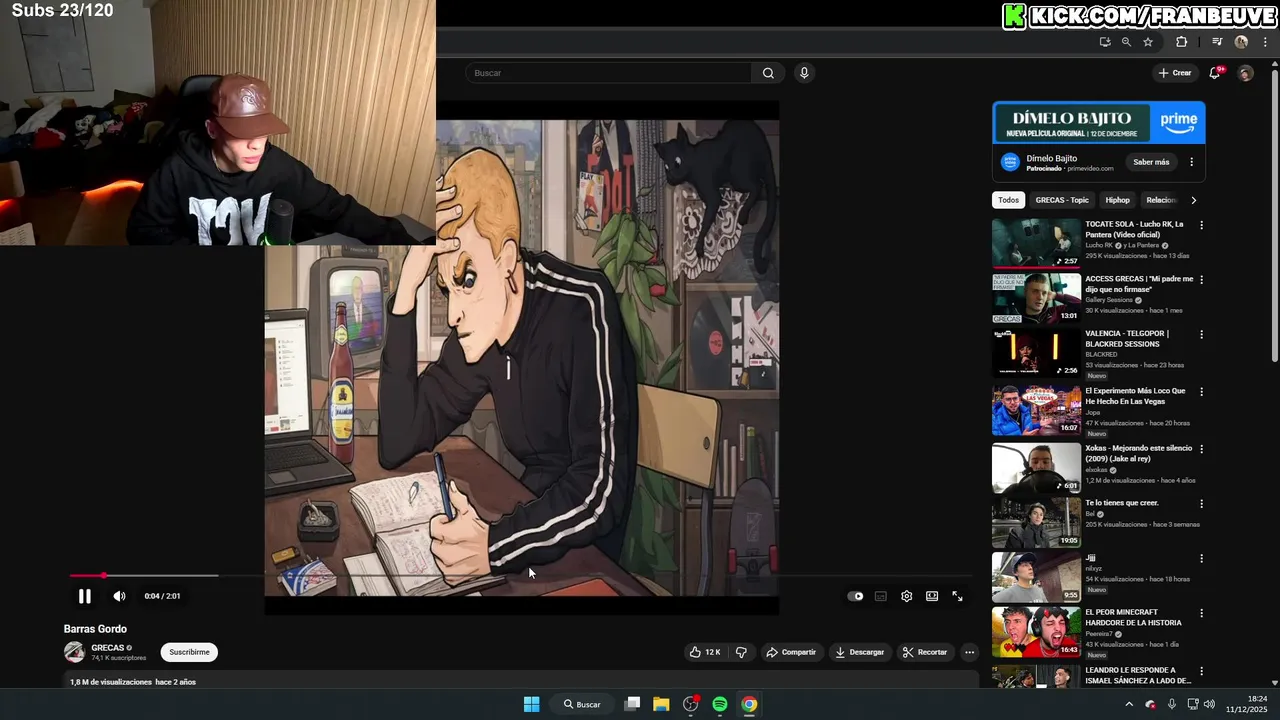
Task: Open VALENCIA - TELGOPOR BLACKRED SESSIONS video
Action: 1036,352
